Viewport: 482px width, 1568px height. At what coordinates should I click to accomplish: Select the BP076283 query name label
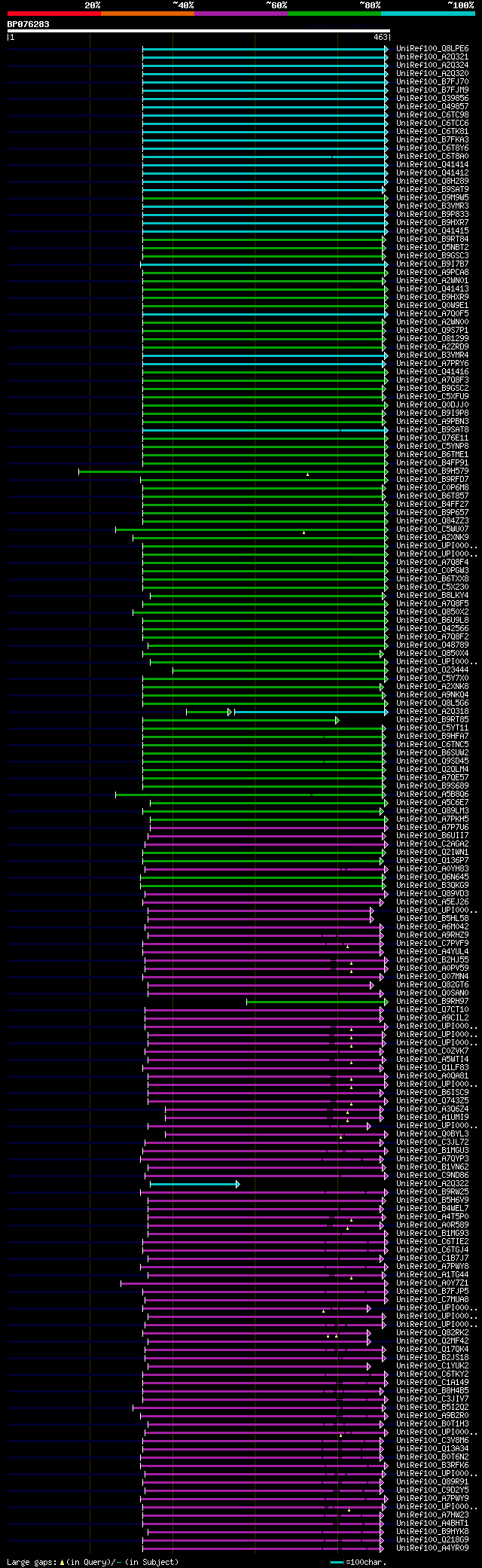pos(29,24)
